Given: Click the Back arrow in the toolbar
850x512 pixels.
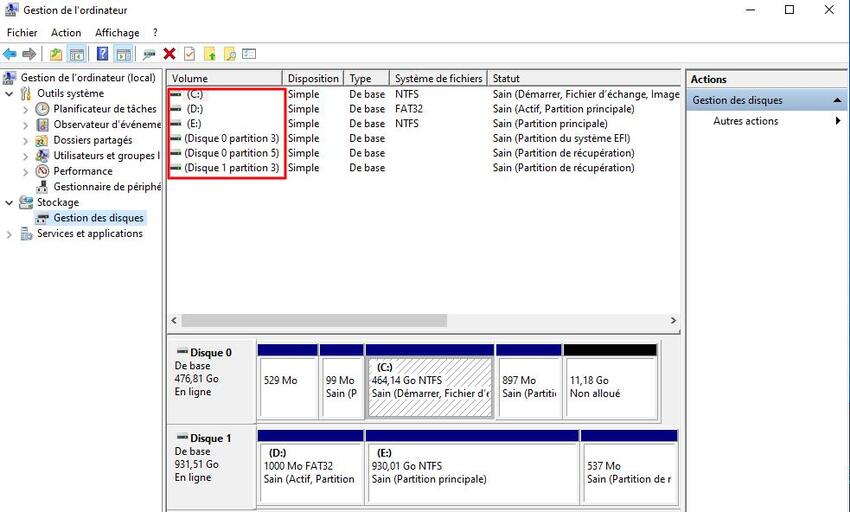Looking at the screenshot, I should click(x=10, y=54).
